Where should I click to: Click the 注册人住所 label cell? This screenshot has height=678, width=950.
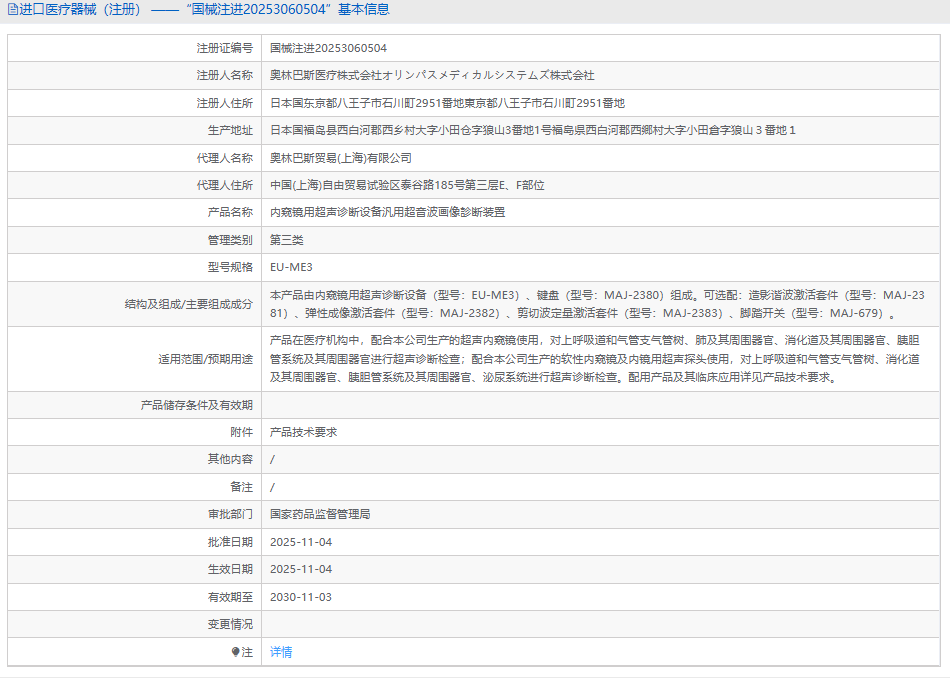point(135,103)
